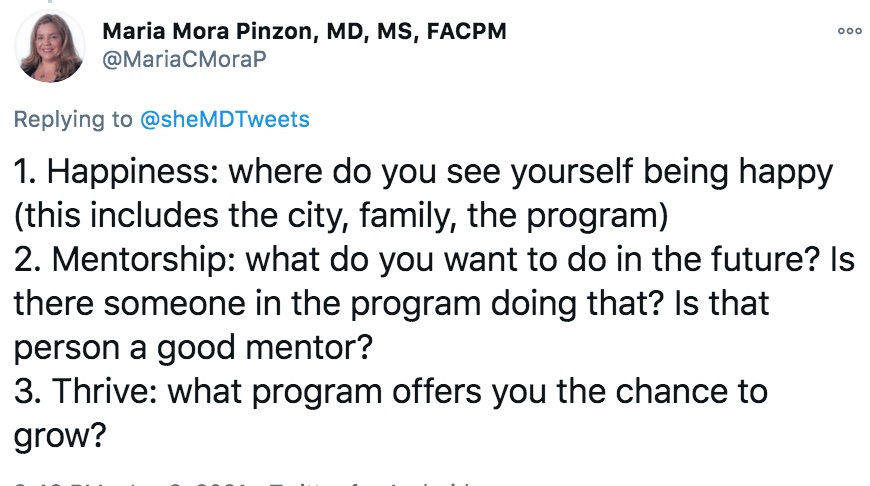The image size is (870, 486).
Task: Click the "Replying to" label
Action: [72, 119]
